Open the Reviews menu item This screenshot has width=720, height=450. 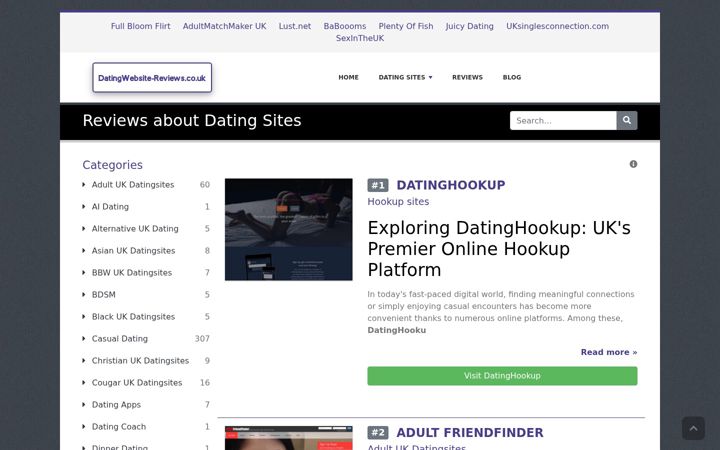[x=467, y=77]
